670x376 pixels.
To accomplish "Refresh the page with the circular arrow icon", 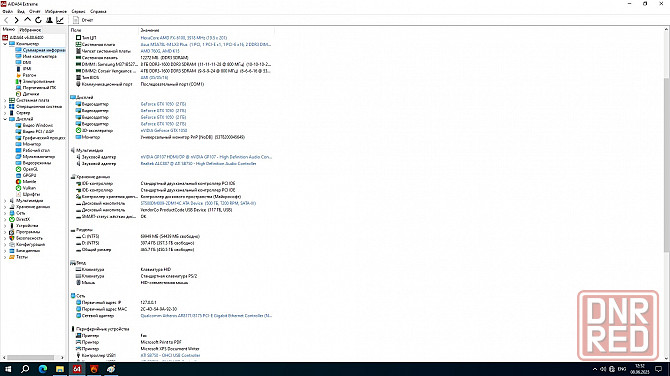I will click(x=38, y=20).
